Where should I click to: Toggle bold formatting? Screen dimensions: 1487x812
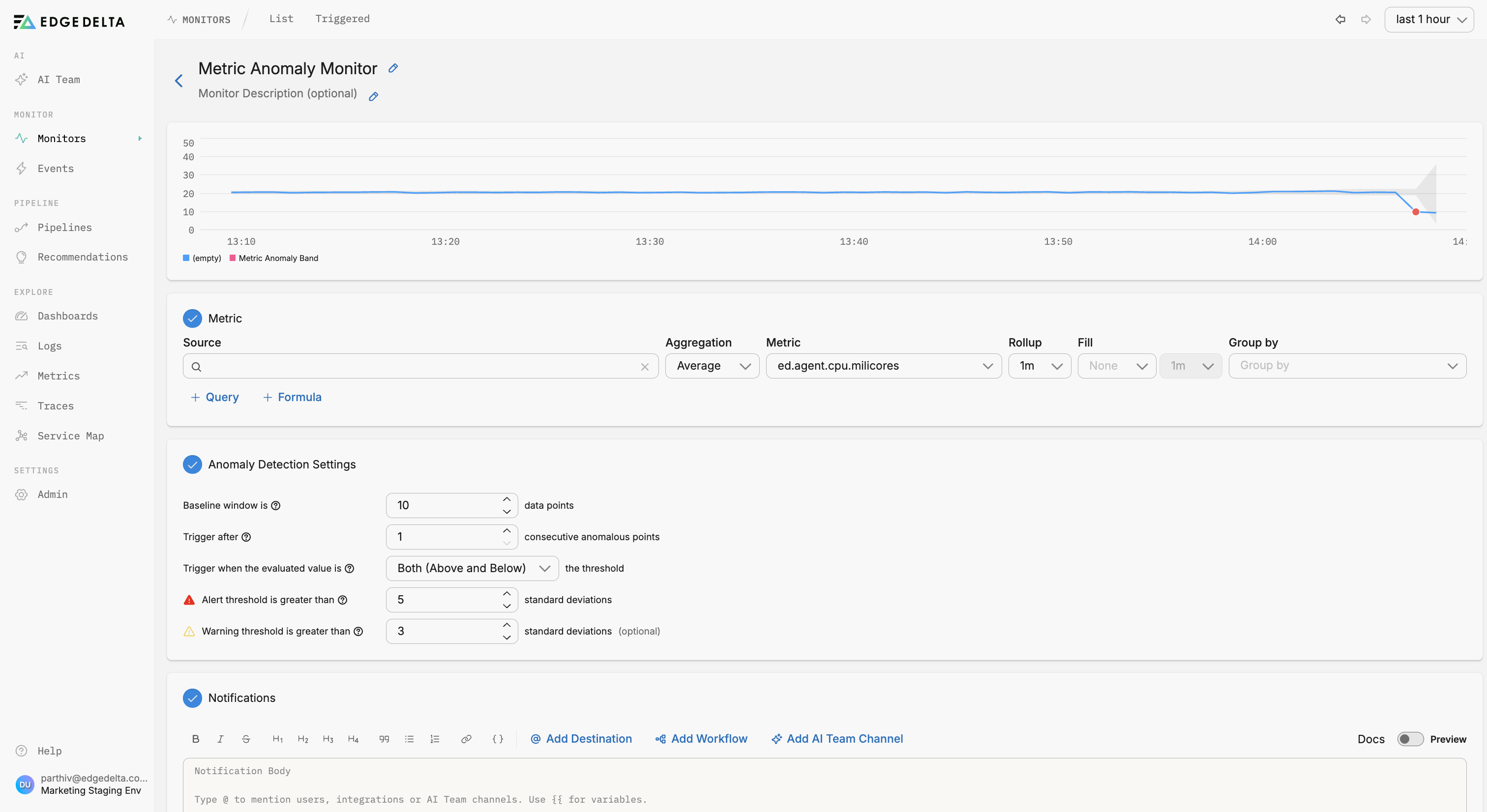(x=196, y=739)
